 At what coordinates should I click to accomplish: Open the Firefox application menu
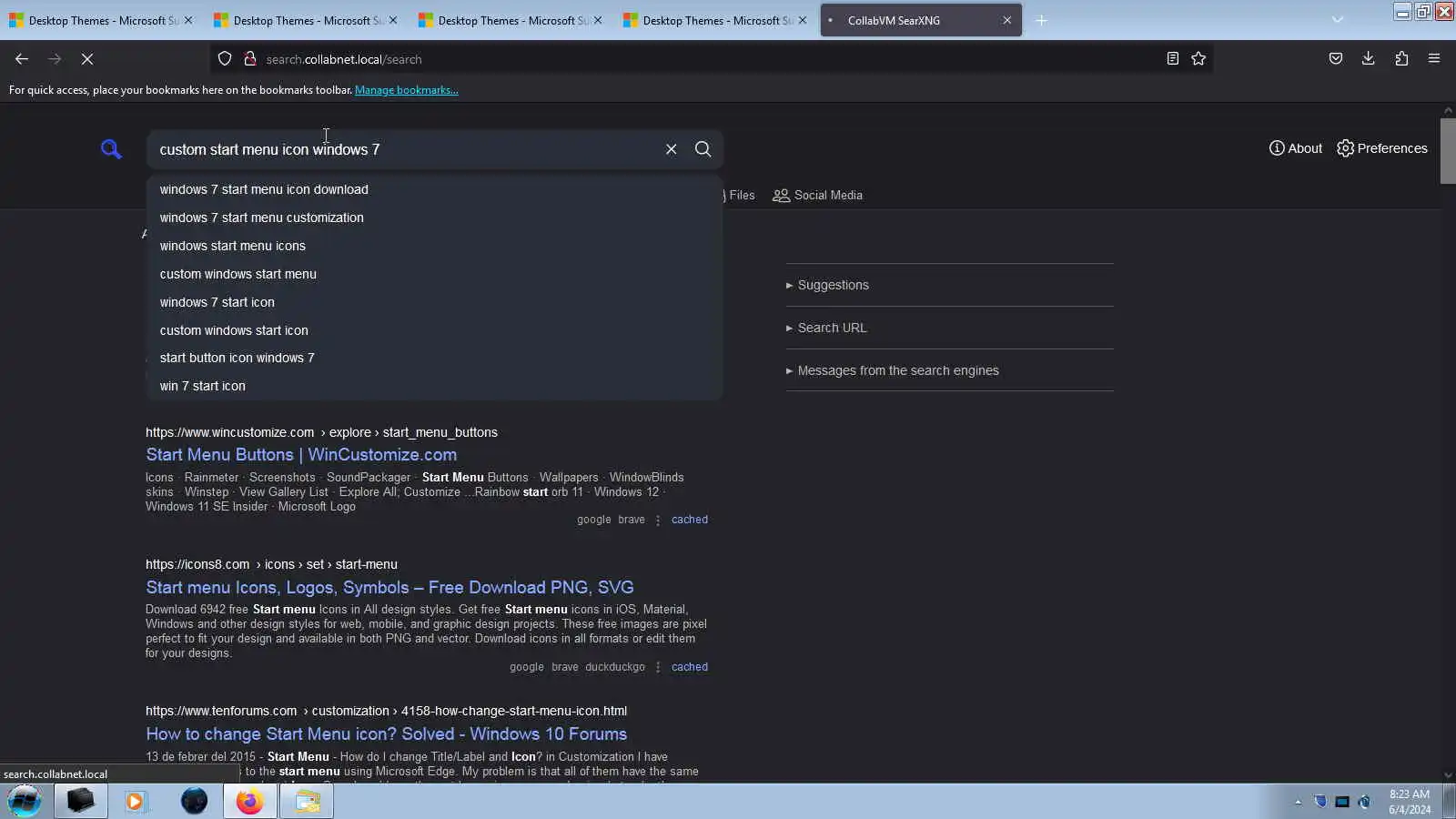point(1434,59)
